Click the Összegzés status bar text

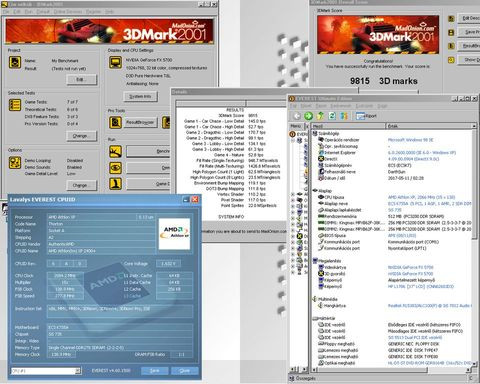[306, 378]
